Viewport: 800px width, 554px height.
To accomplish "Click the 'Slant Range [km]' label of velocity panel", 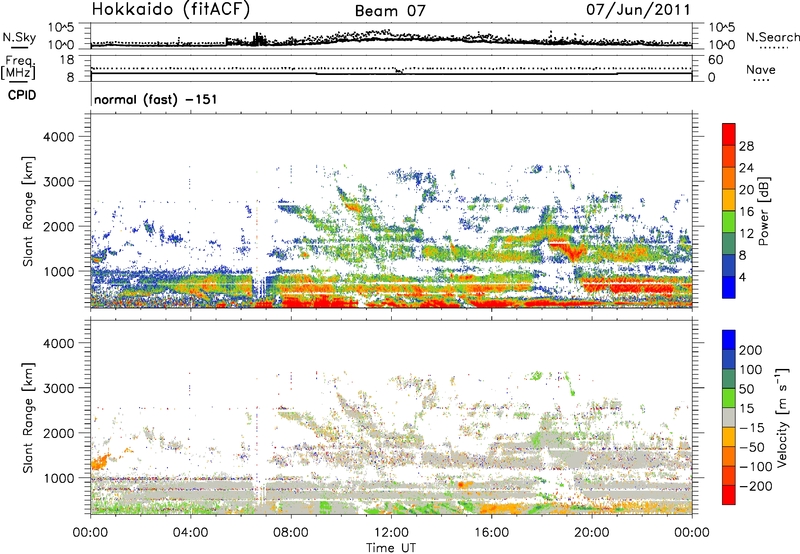I will pos(28,417).
